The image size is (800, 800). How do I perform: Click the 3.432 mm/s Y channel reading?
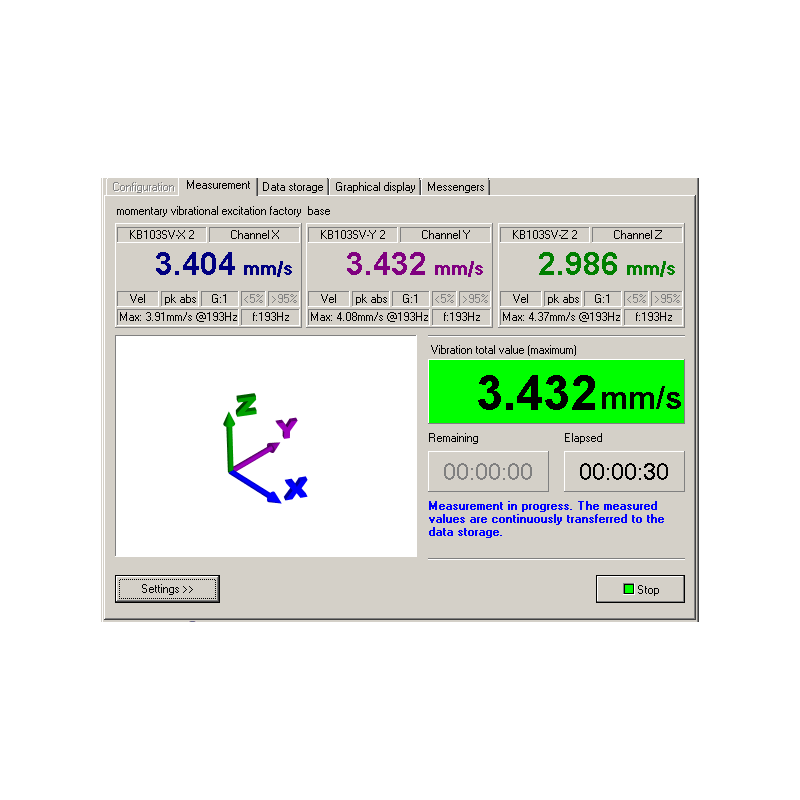tap(414, 264)
